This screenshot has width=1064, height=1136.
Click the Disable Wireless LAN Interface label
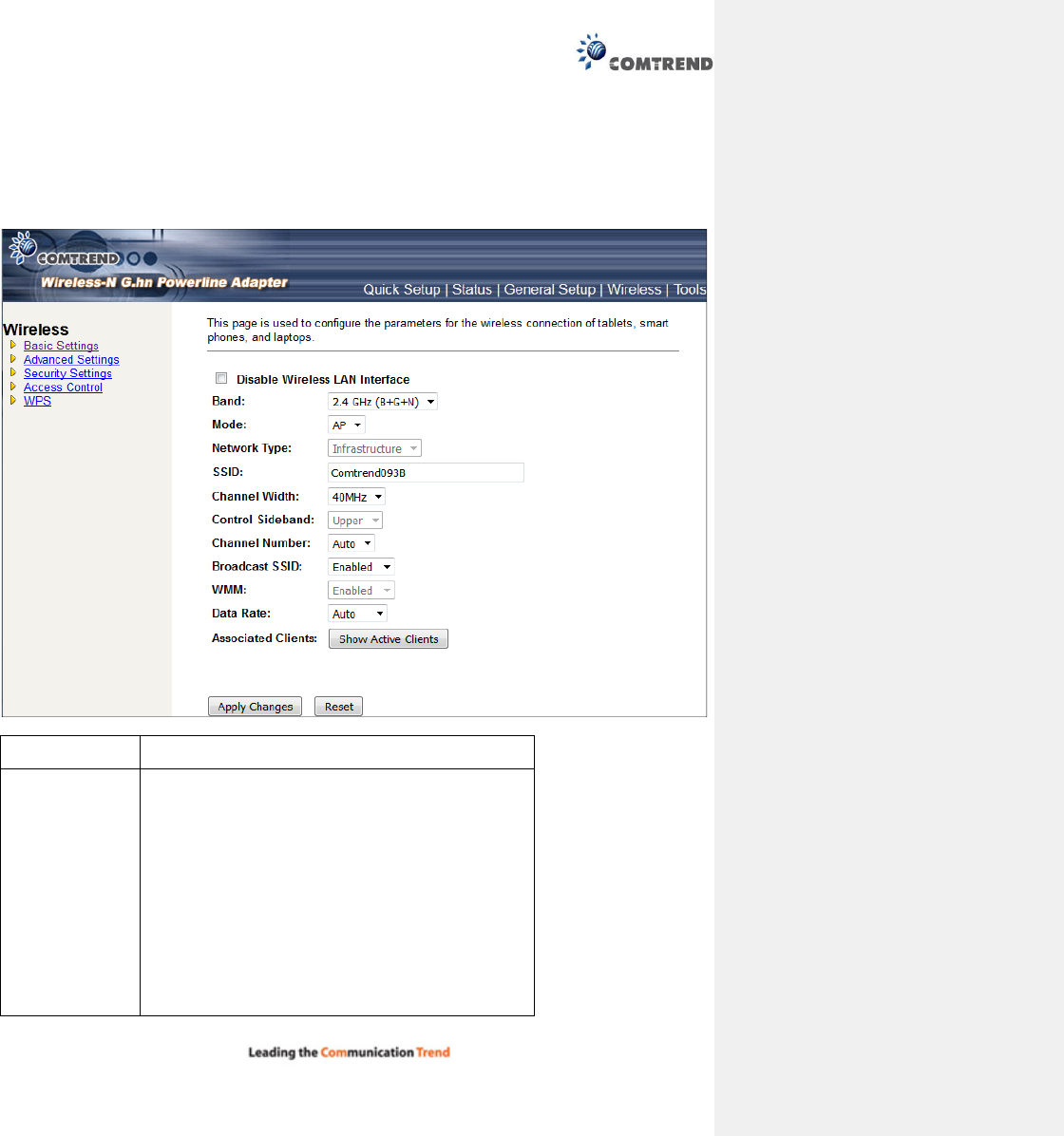point(323,380)
